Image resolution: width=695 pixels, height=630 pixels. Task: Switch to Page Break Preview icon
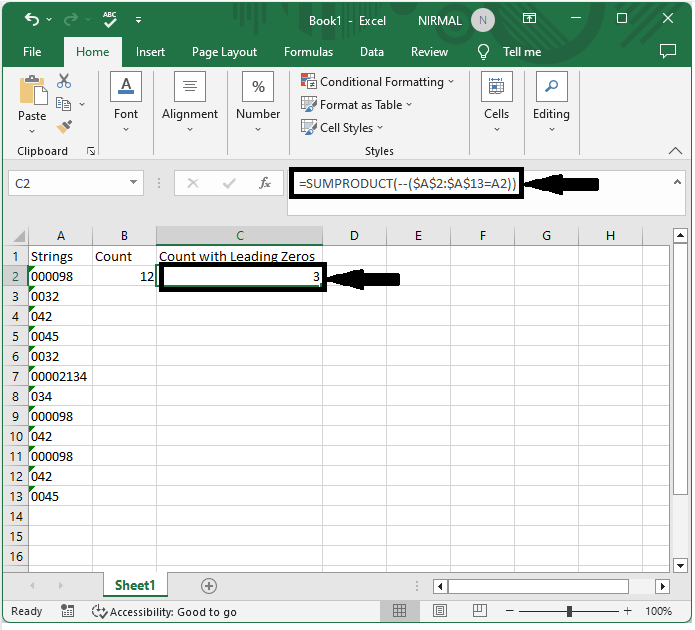coord(480,611)
